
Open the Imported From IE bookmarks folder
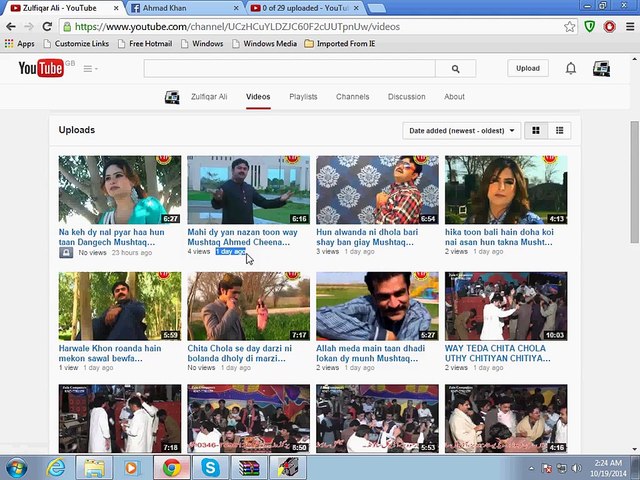click(340, 44)
